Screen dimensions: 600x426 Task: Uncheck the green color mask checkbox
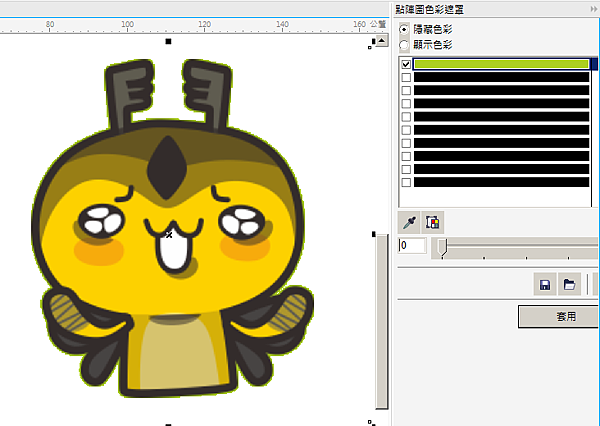(405, 64)
